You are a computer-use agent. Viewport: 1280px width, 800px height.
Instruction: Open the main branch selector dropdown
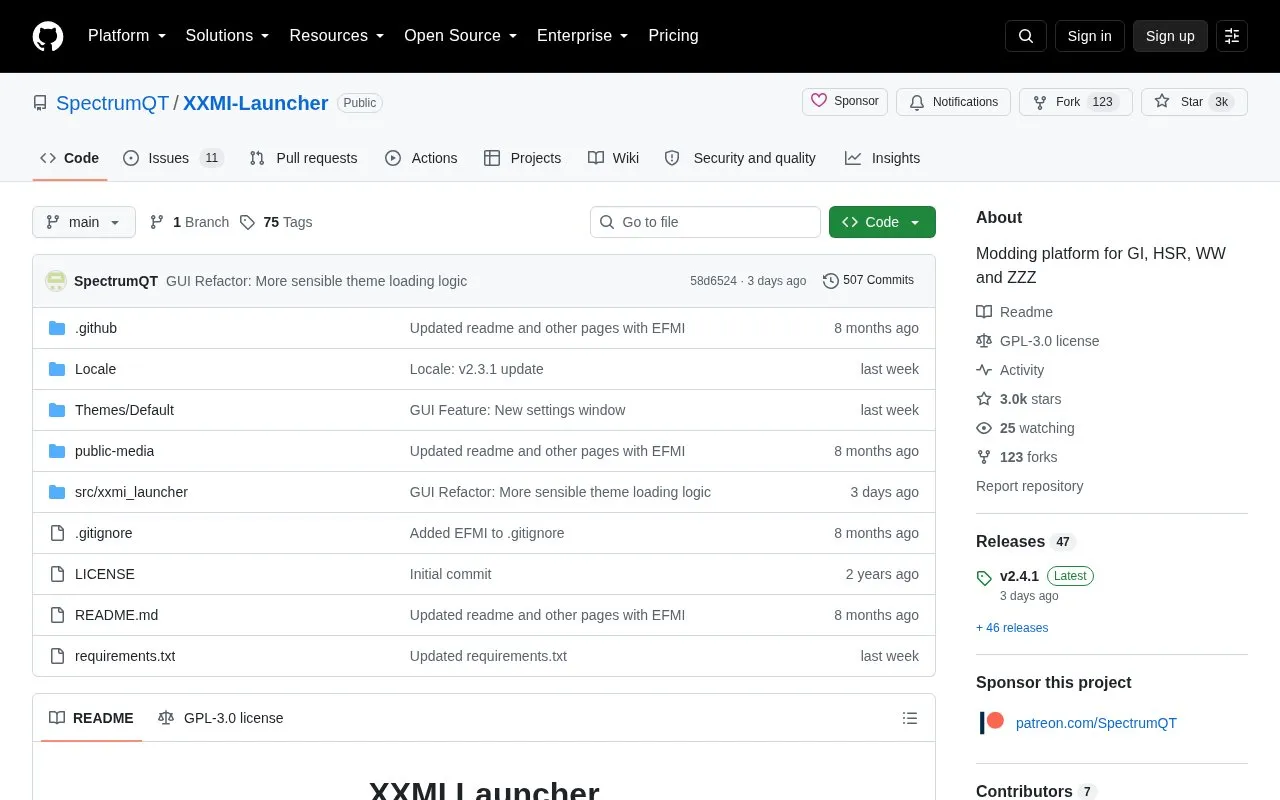coord(84,222)
